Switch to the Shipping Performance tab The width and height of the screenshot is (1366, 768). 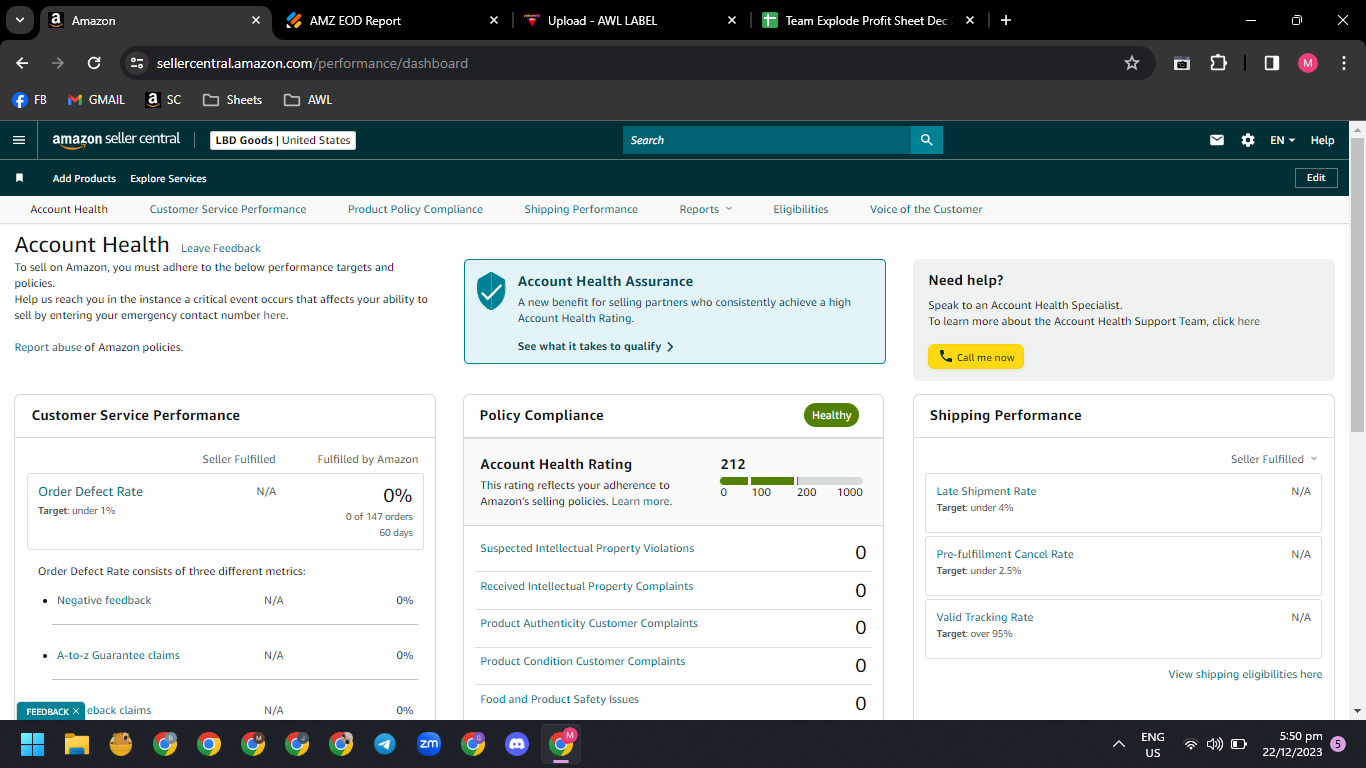(581, 209)
